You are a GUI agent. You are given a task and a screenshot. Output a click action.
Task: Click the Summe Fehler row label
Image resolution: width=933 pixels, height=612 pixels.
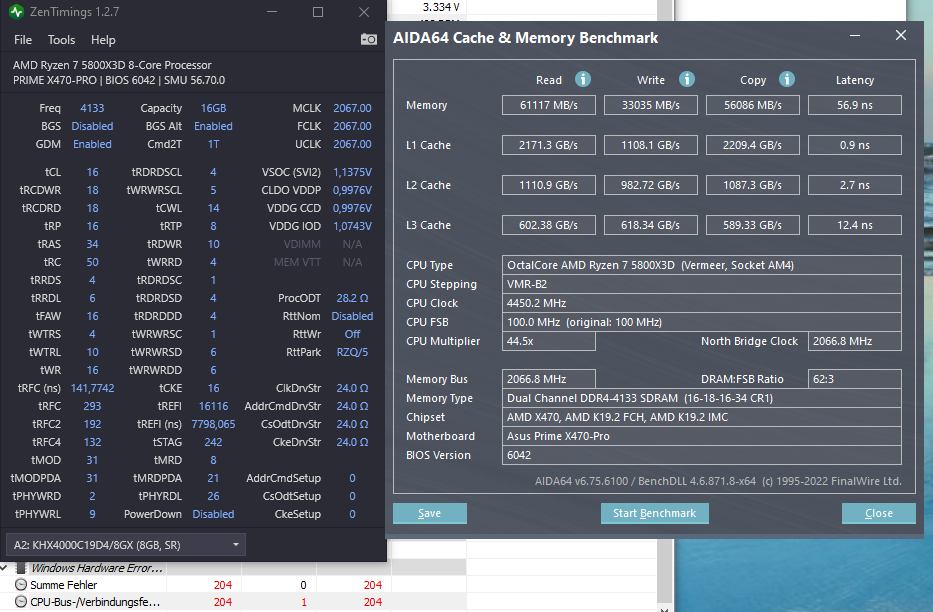[x=64, y=585]
